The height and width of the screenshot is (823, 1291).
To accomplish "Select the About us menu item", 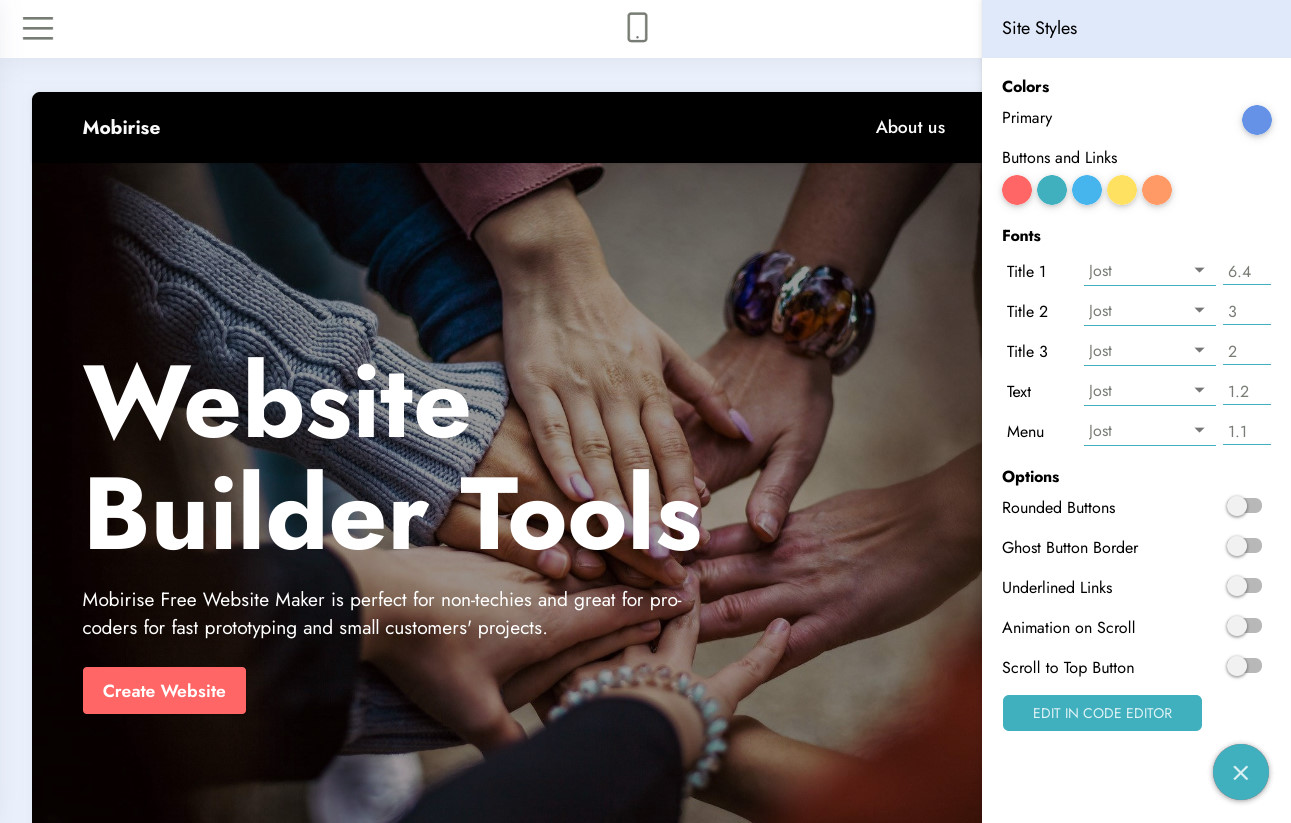I will pyautogui.click(x=910, y=127).
